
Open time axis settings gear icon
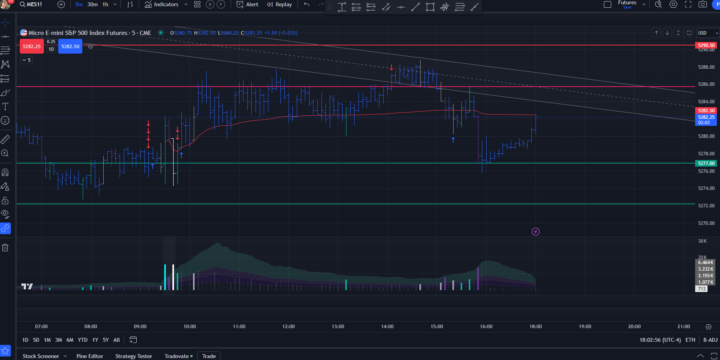708,326
